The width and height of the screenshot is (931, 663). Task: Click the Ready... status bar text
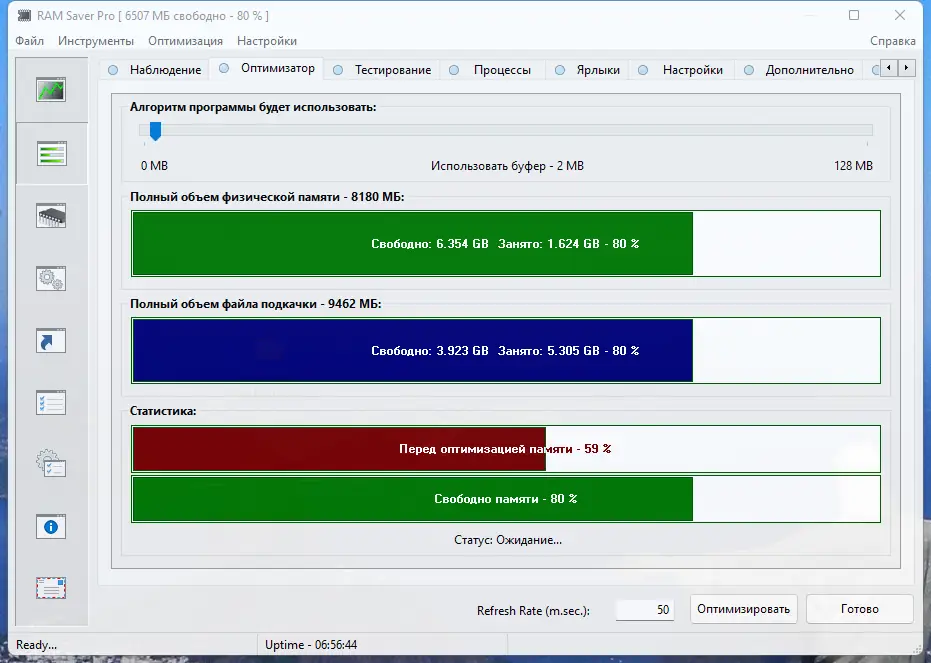(36, 645)
